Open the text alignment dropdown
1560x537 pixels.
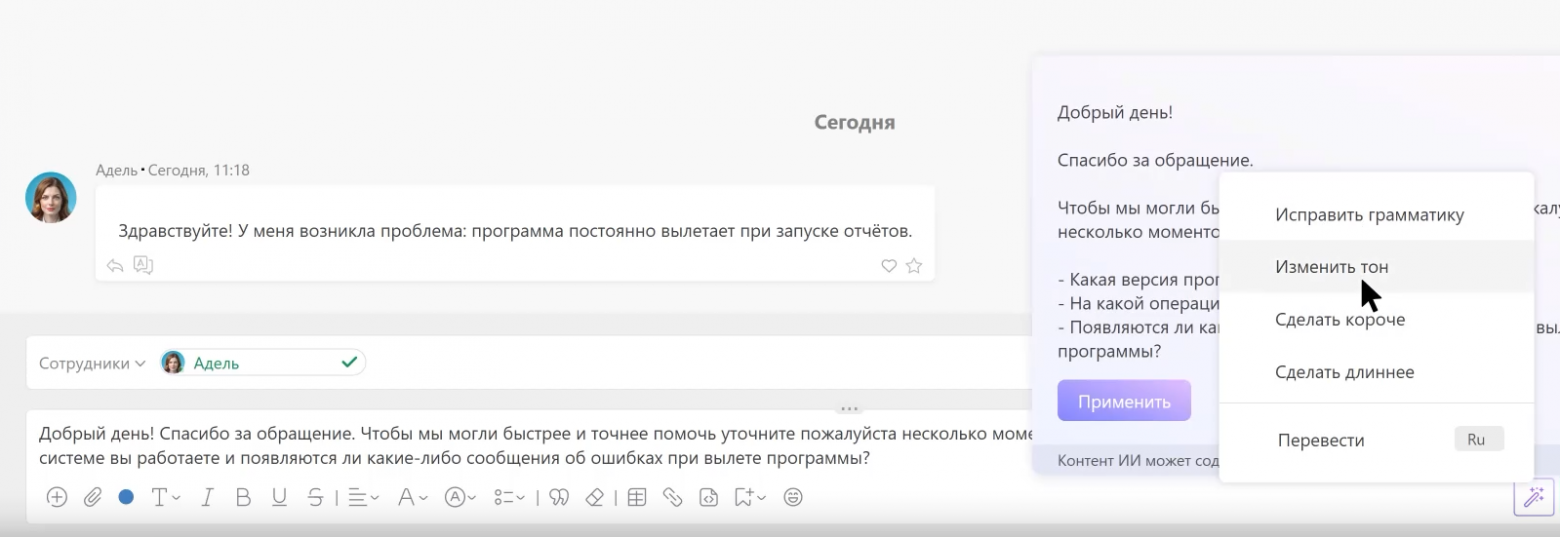[363, 497]
